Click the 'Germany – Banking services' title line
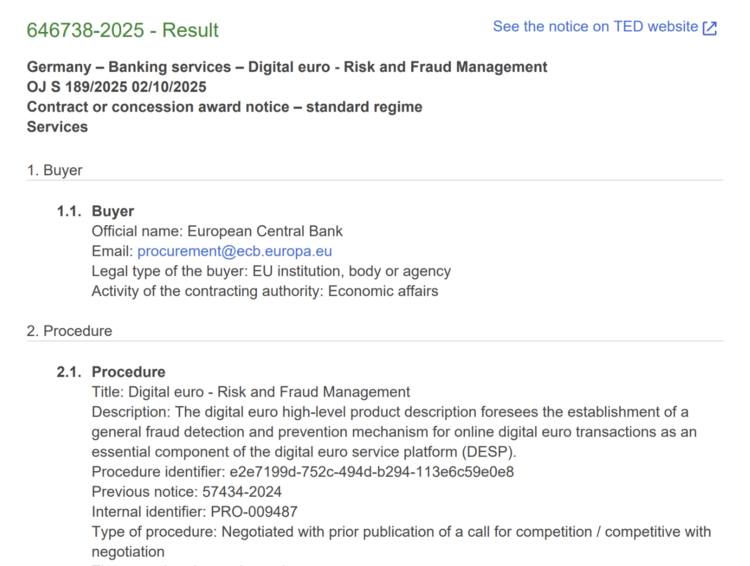750x566 pixels. click(x=287, y=67)
